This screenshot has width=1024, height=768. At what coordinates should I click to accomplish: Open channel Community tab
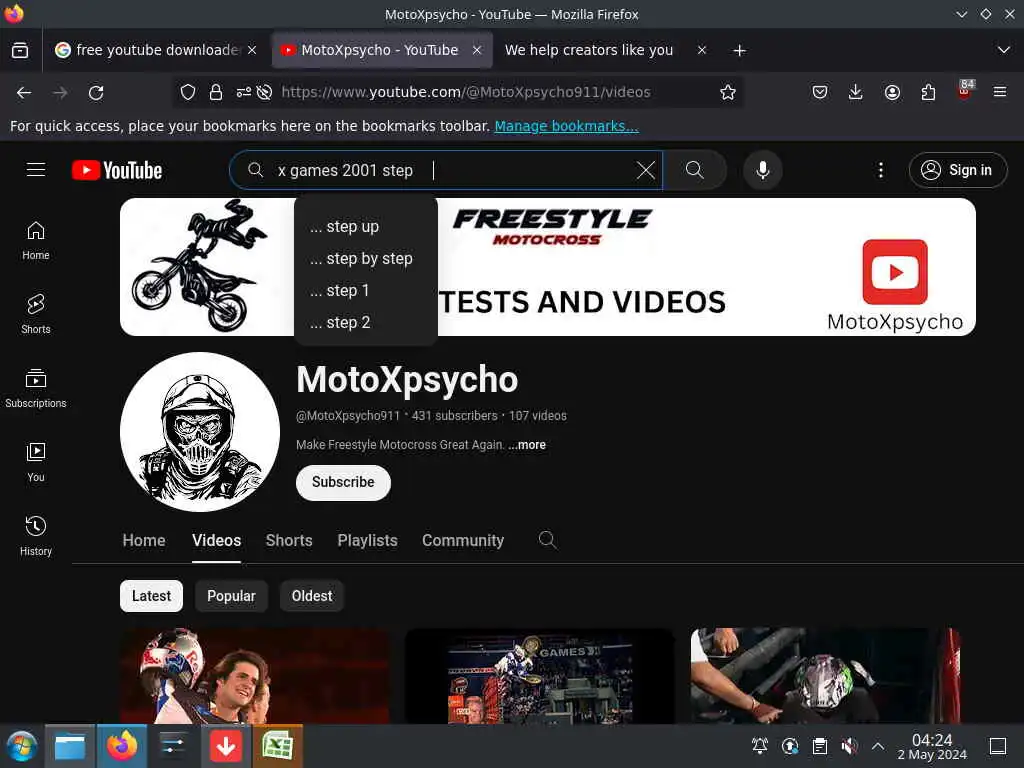click(463, 541)
